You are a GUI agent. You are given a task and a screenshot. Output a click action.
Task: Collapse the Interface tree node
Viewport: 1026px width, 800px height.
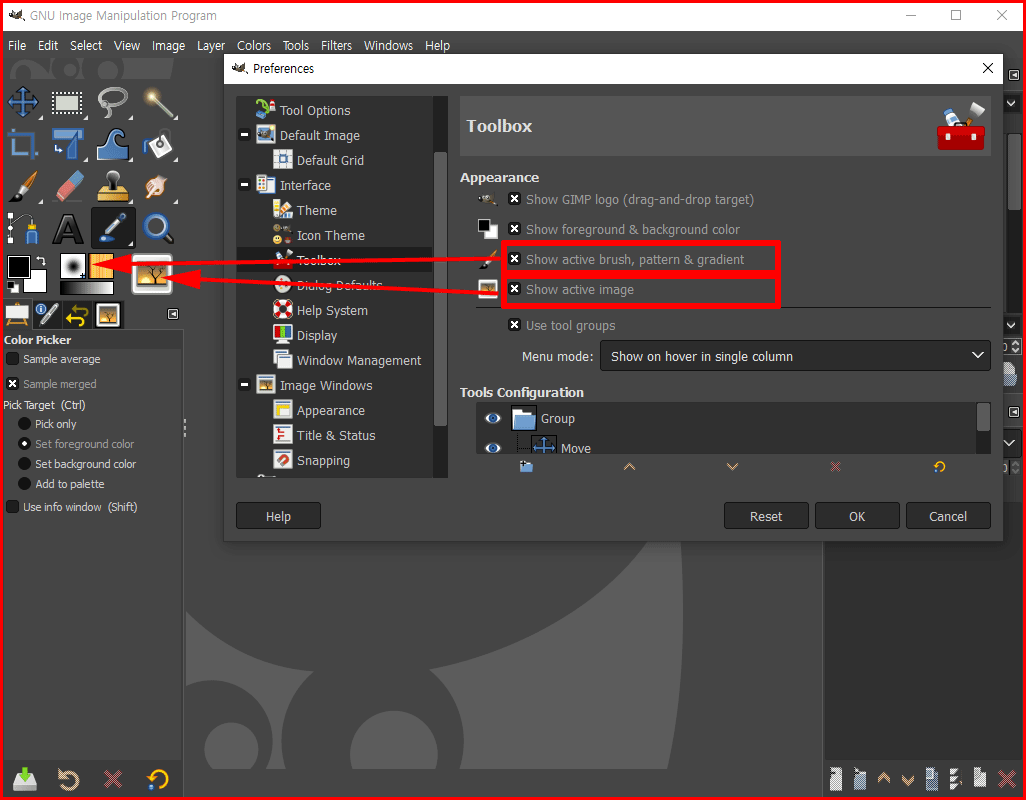(244, 185)
